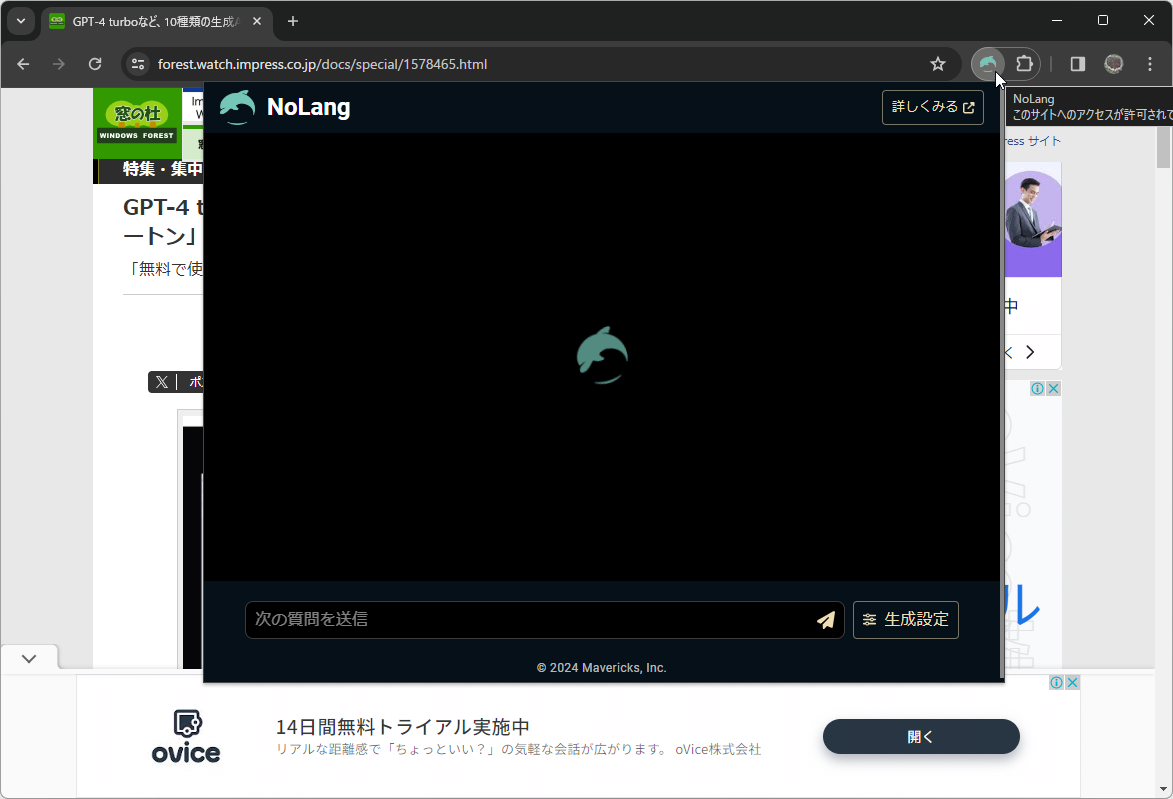1173x799 pixels.
Task: Collapse the panel using the bottom-left chevron
Action: [x=29, y=657]
